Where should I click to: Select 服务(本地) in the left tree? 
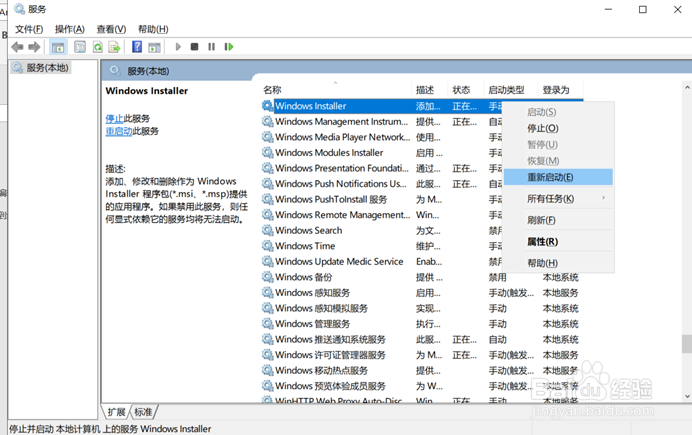click(x=41, y=68)
